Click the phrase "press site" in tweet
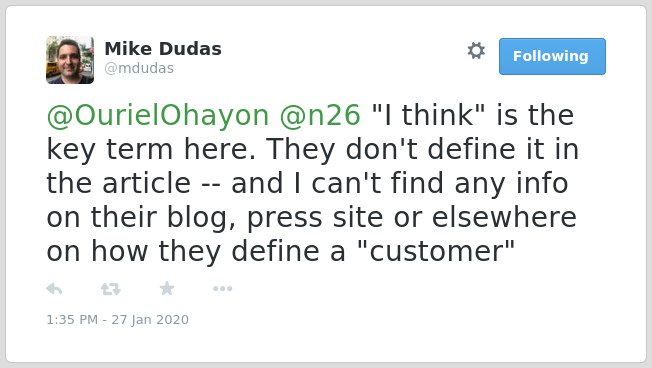Viewport: 652px width, 368px height. [x=315, y=218]
